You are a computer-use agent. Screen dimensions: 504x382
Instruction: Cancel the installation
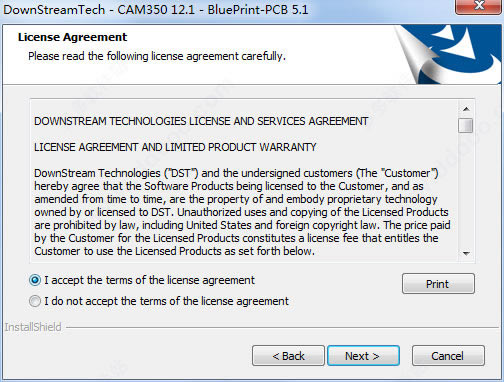[448, 356]
